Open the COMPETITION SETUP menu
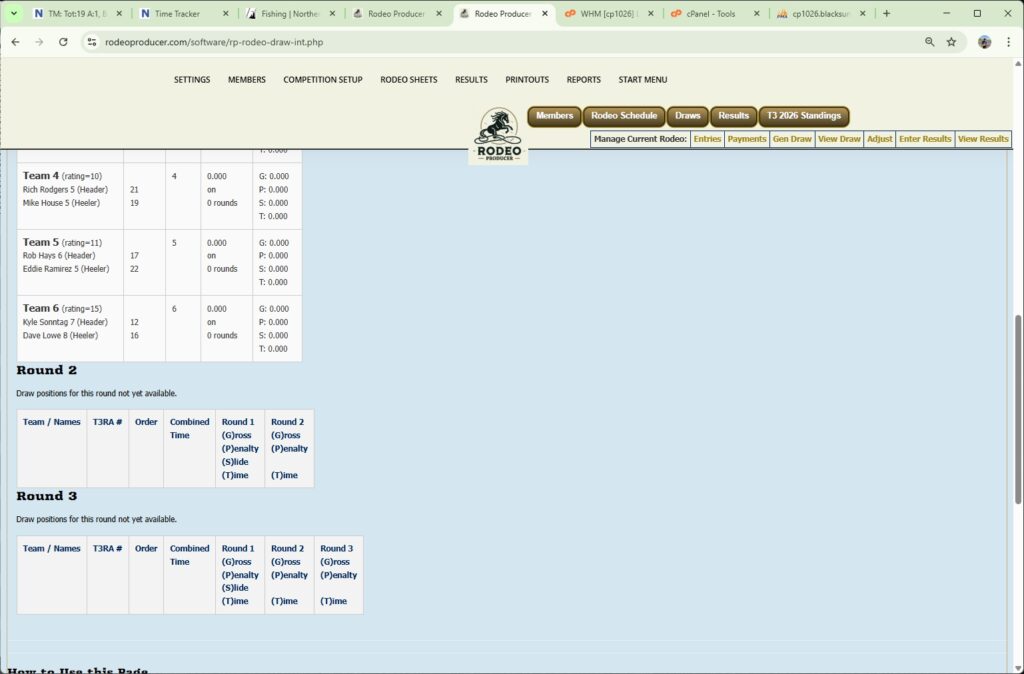 pos(322,80)
